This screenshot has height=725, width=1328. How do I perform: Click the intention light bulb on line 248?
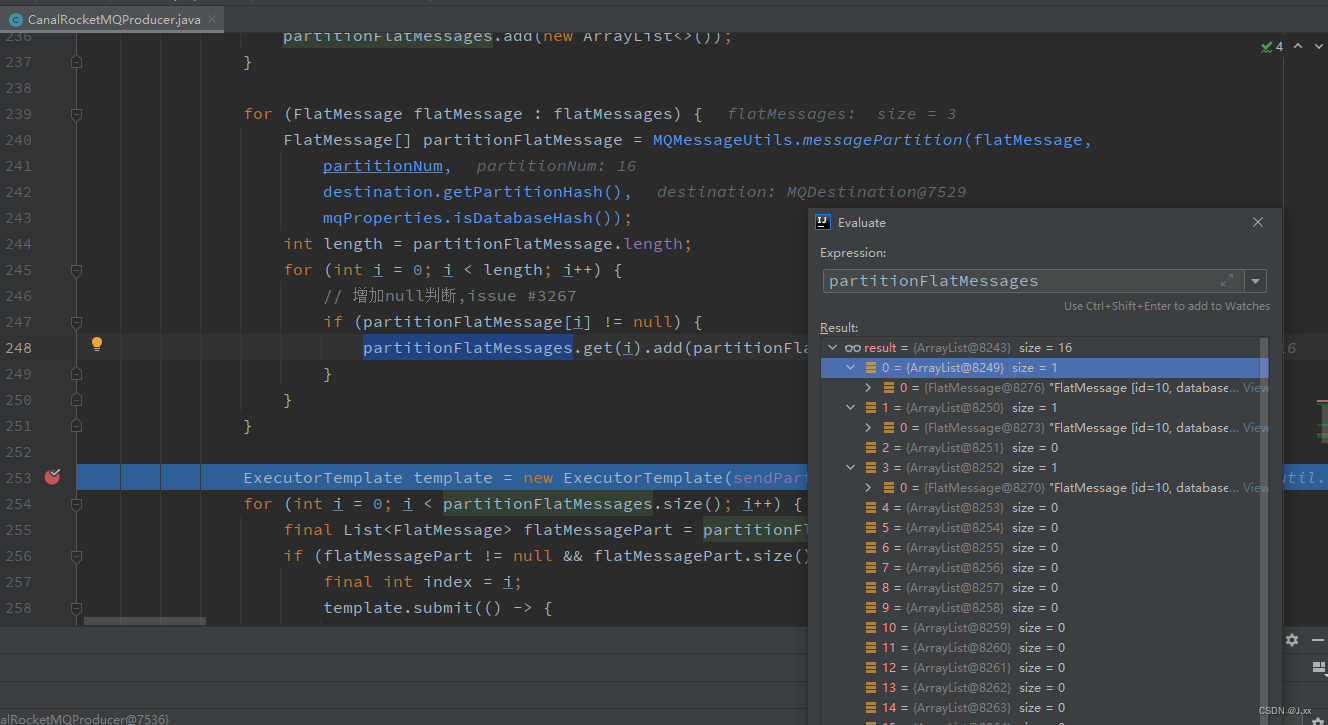pyautogui.click(x=97, y=344)
